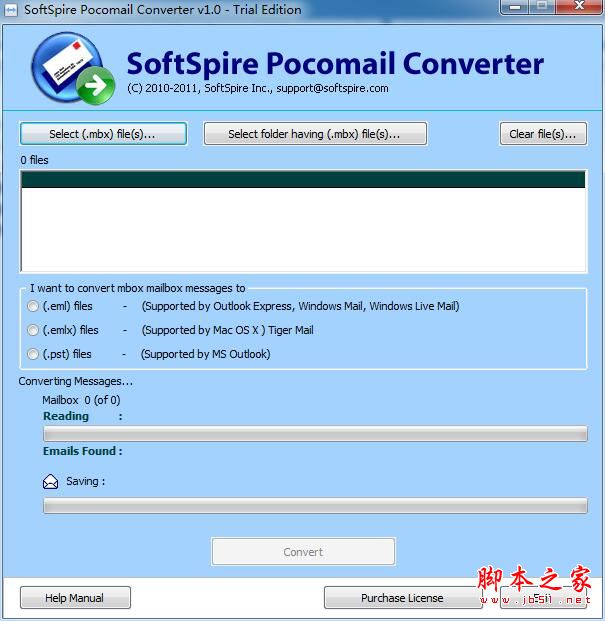Choose the (.emlx) files radio option
Viewport: 605px width, 621px height.
(x=34, y=330)
